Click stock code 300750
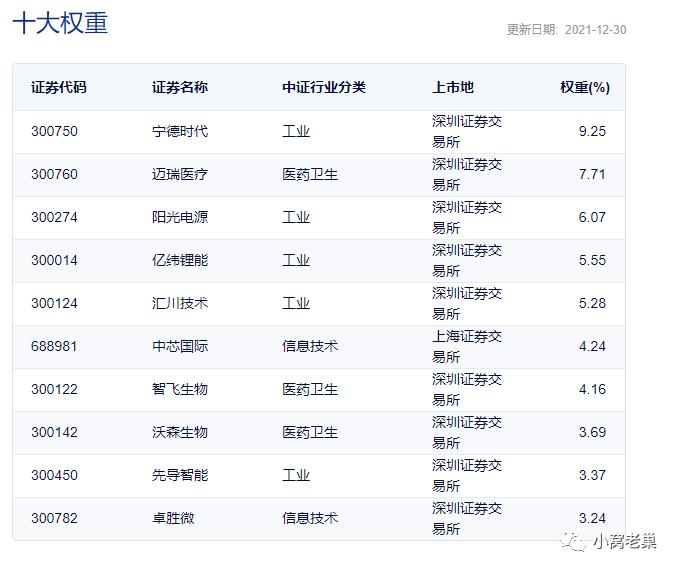Image resolution: width=678 pixels, height=571 pixels. click(x=54, y=131)
